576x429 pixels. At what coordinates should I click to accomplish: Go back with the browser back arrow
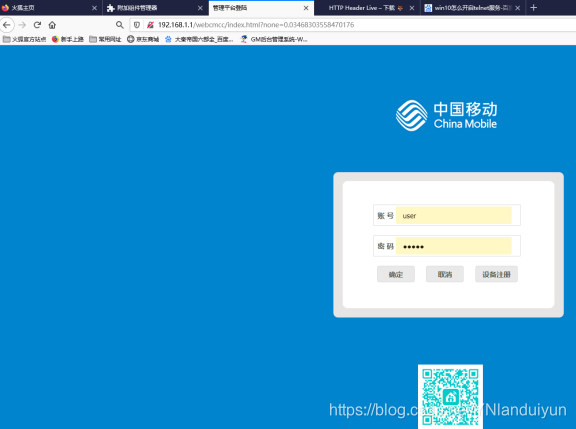7,25
